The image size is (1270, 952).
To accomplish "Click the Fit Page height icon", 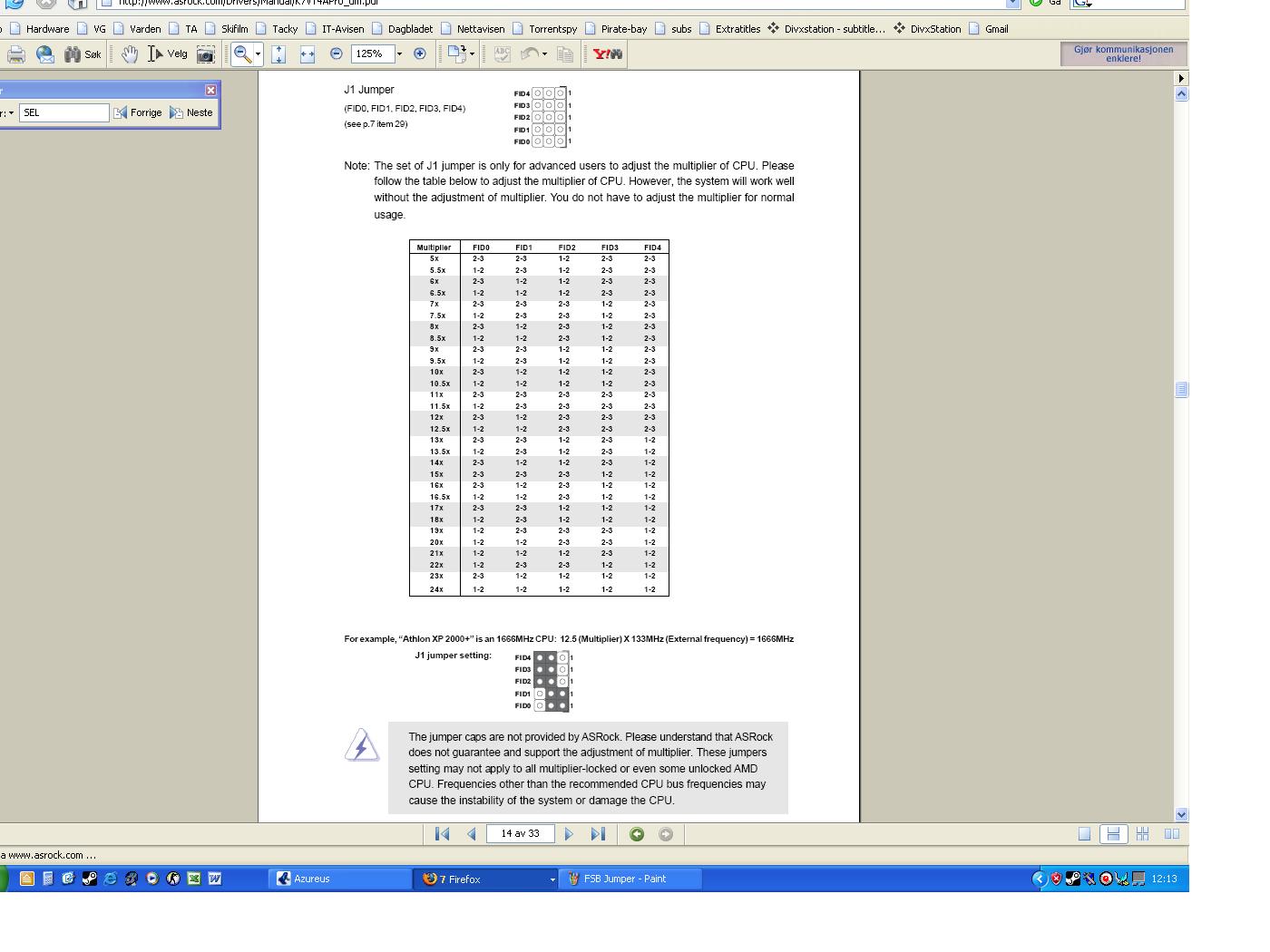I will click(278, 54).
